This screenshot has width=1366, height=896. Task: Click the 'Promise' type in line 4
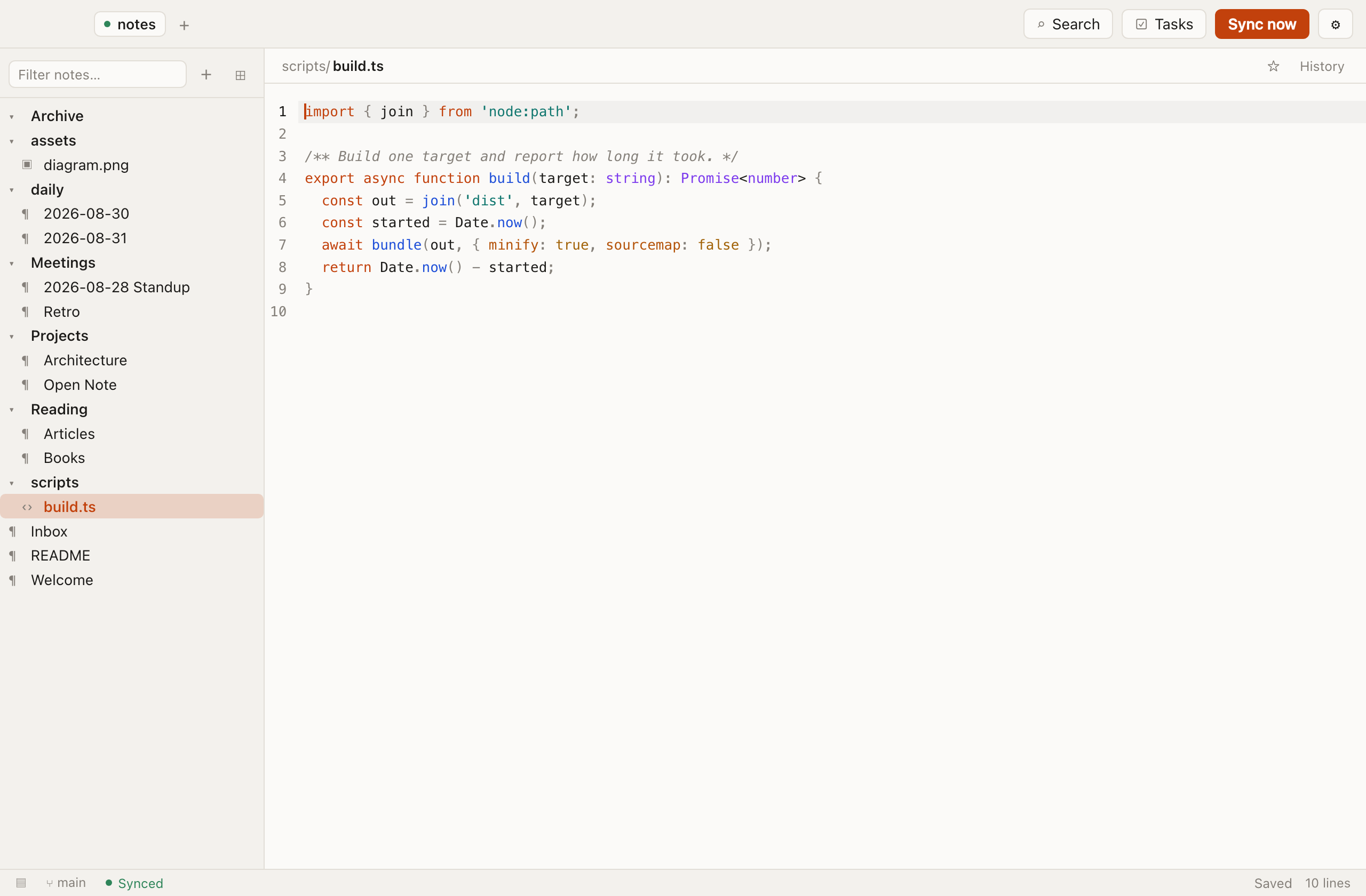[709, 178]
